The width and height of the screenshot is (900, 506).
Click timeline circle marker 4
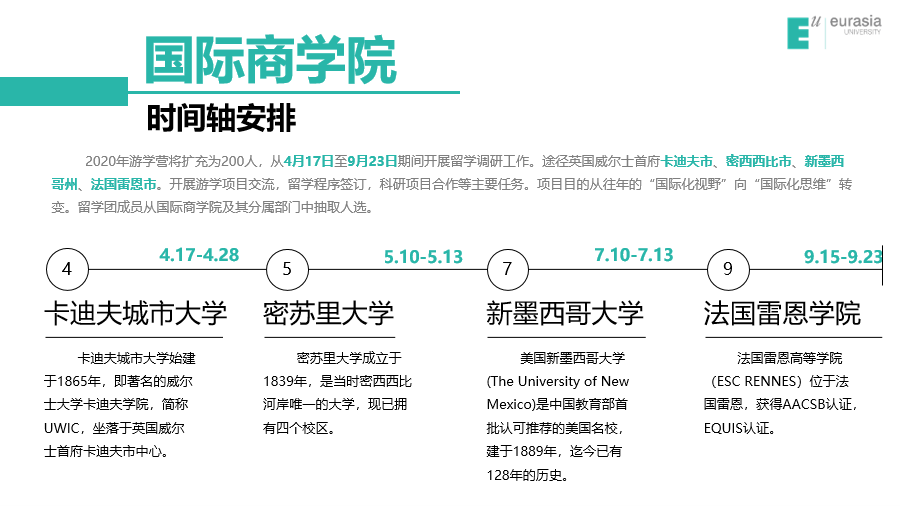click(67, 269)
